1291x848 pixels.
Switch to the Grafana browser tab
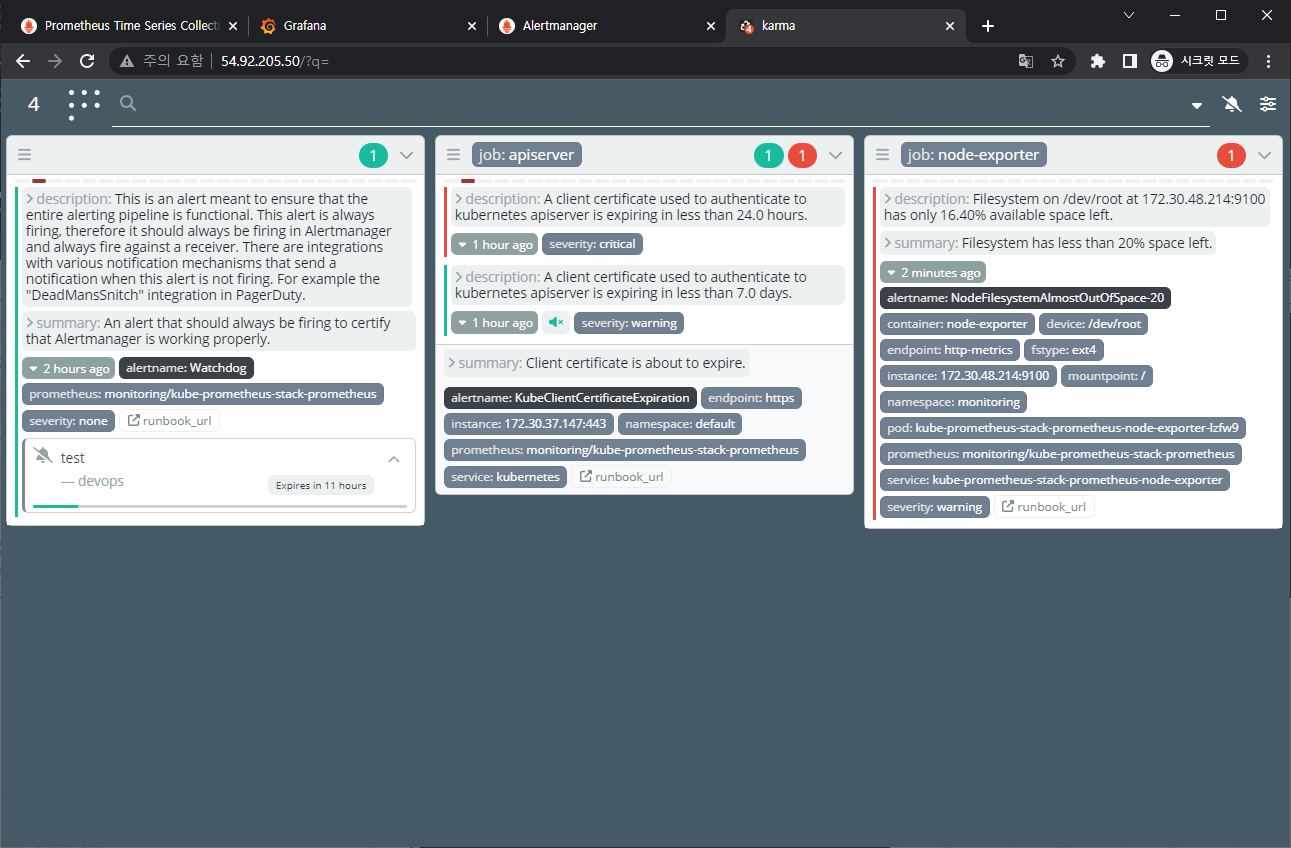[x=368, y=26]
